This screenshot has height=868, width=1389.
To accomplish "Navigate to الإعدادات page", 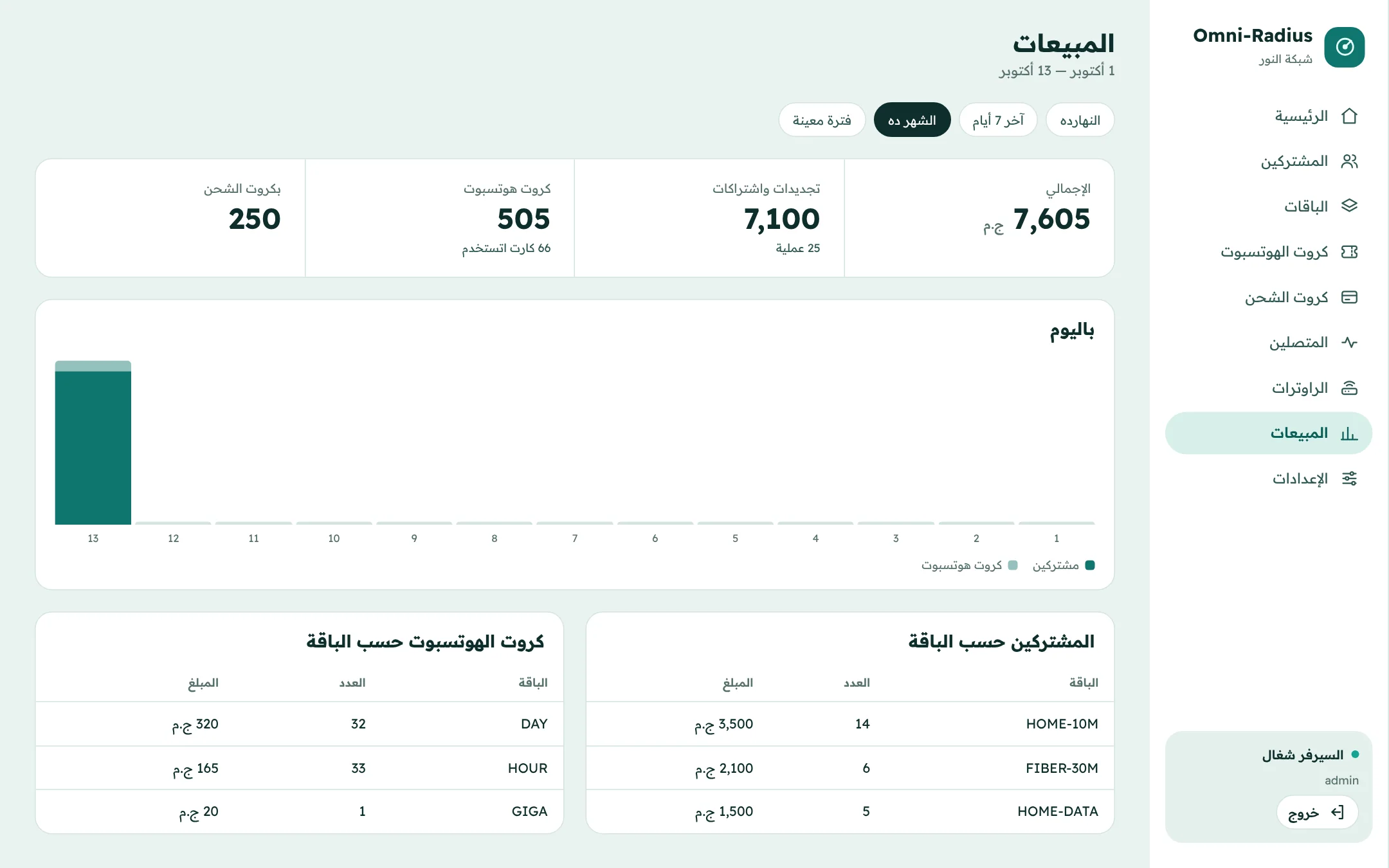I will pyautogui.click(x=1269, y=478).
